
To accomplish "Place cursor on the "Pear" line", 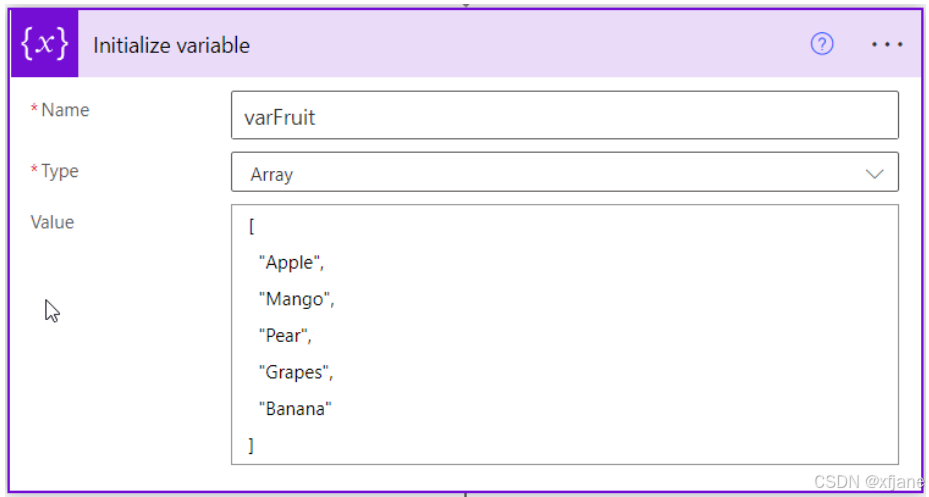I will pyautogui.click(x=285, y=336).
